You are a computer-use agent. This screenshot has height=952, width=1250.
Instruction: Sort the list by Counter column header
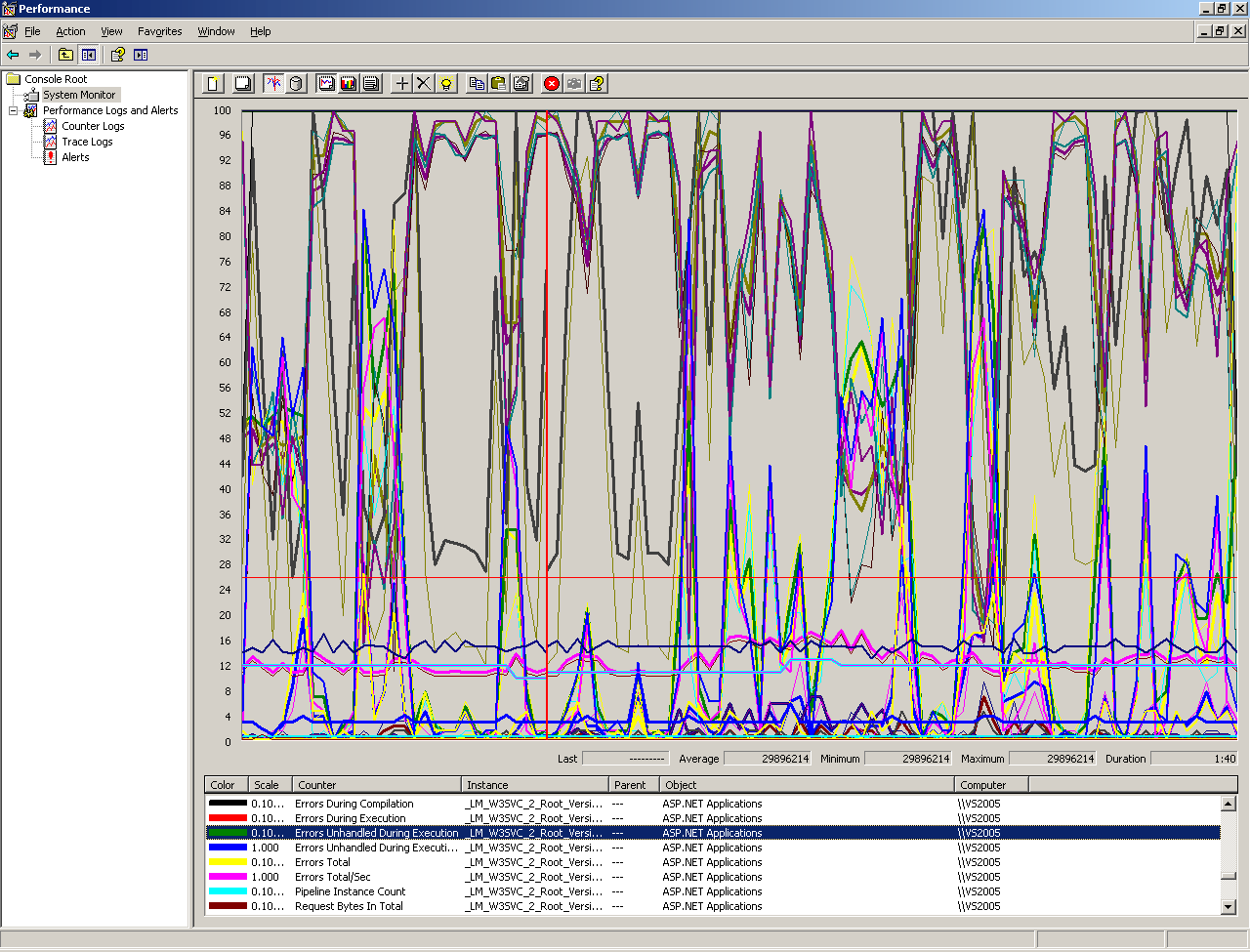click(375, 785)
